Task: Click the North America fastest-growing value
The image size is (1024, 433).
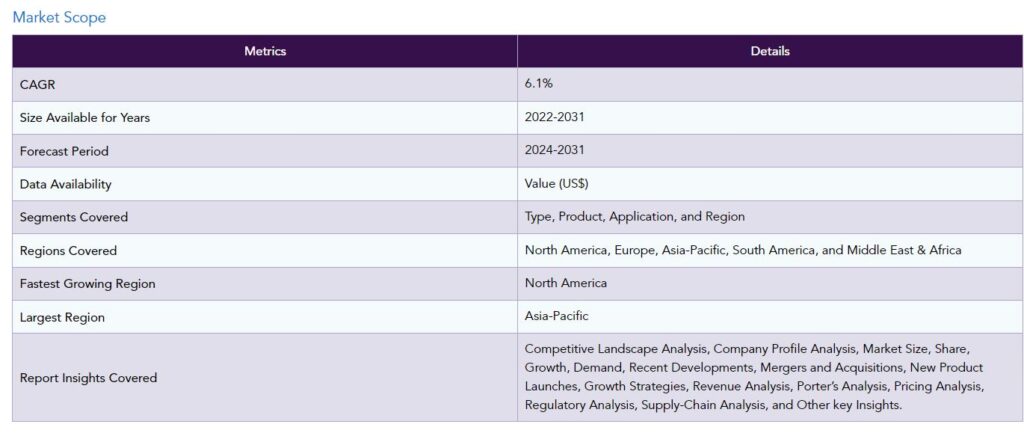Action: pos(566,283)
